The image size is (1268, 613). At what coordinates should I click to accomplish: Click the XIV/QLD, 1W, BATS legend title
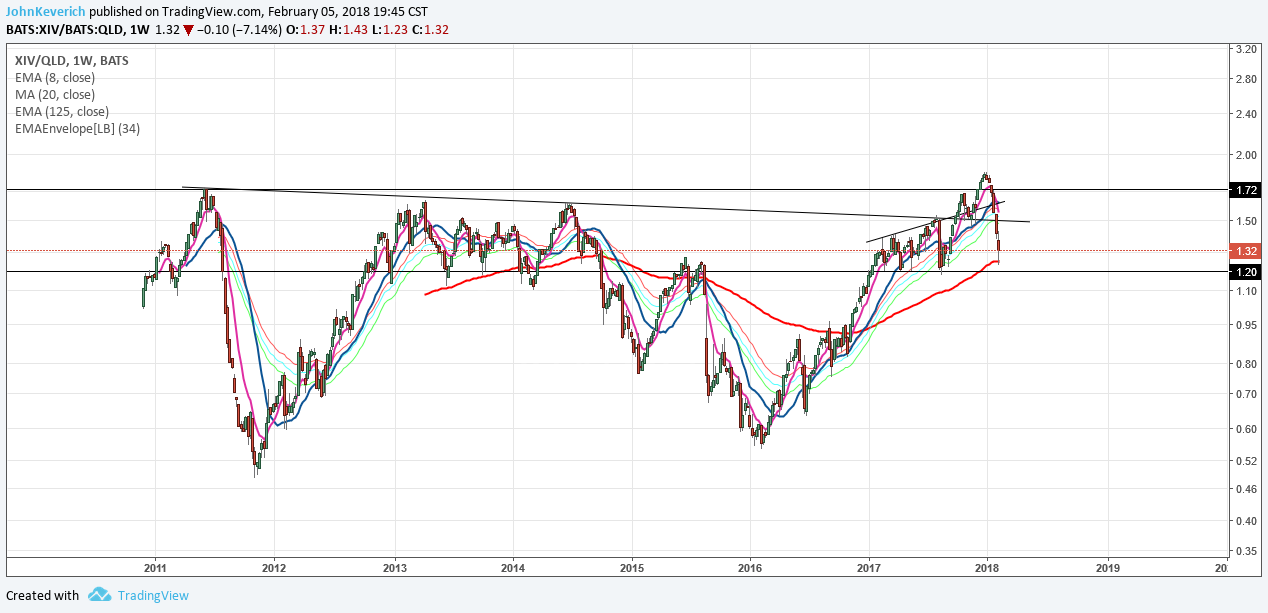(72, 60)
